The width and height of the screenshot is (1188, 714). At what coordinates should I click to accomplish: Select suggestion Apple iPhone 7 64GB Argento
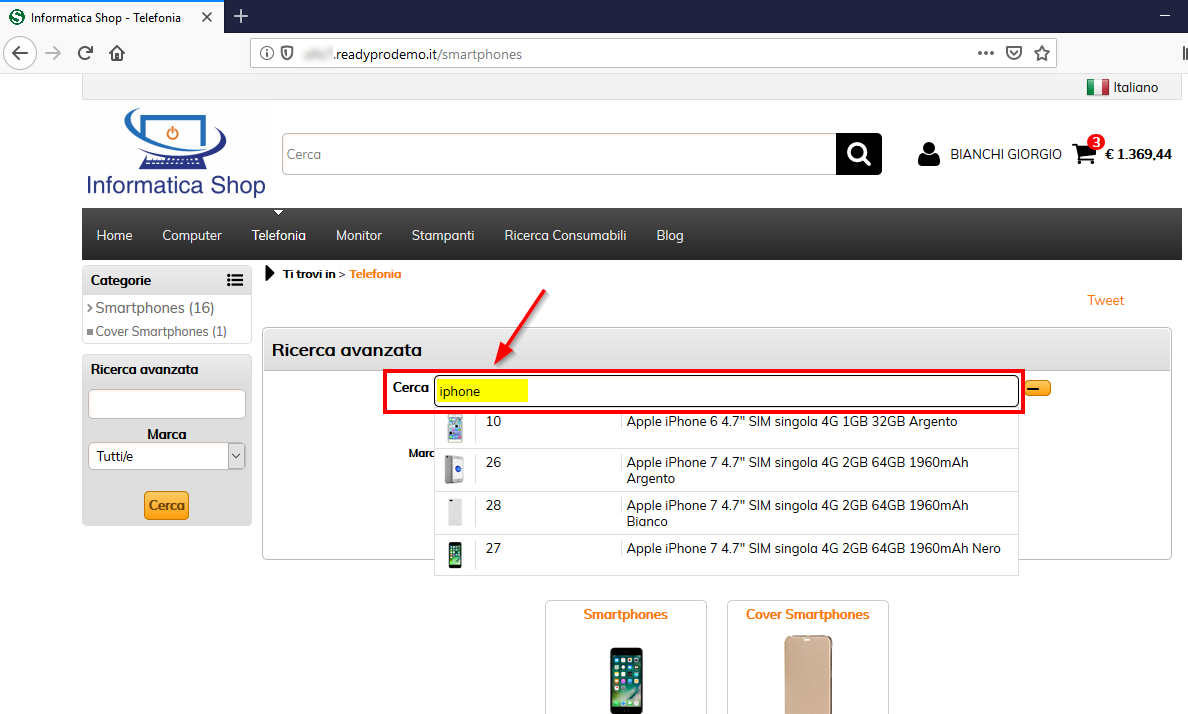click(797, 470)
